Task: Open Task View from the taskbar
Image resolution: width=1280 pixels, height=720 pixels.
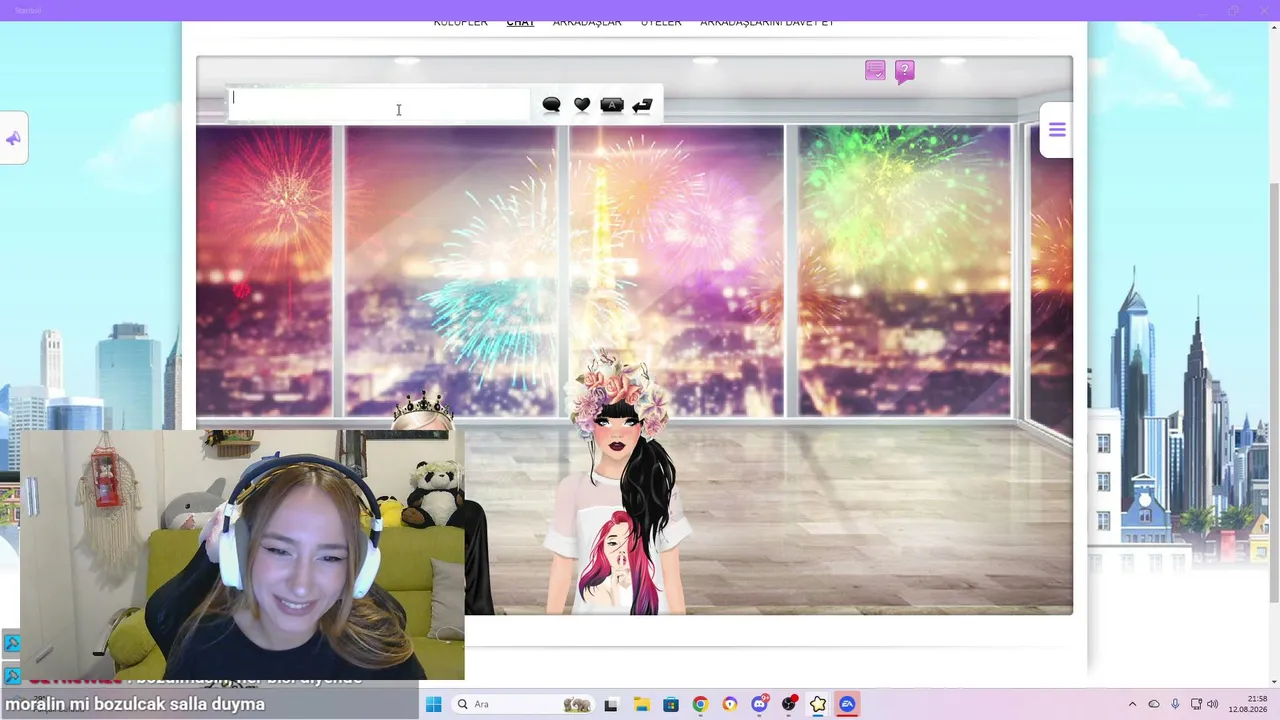Action: [x=611, y=704]
